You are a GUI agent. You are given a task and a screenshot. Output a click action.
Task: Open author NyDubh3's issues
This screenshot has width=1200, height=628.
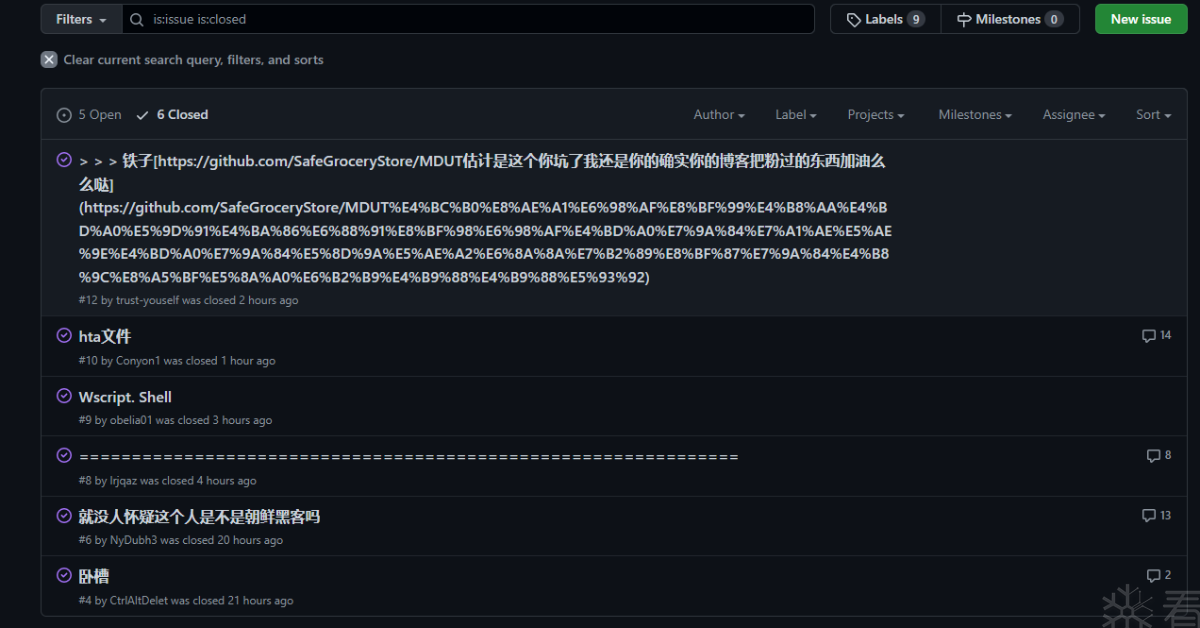click(134, 540)
